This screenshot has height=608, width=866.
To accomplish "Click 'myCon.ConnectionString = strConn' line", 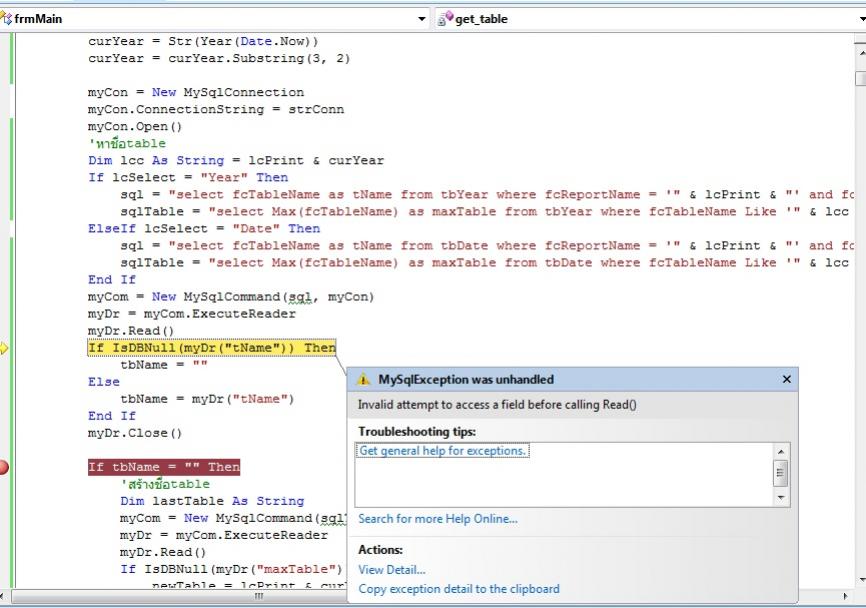I will point(216,109).
